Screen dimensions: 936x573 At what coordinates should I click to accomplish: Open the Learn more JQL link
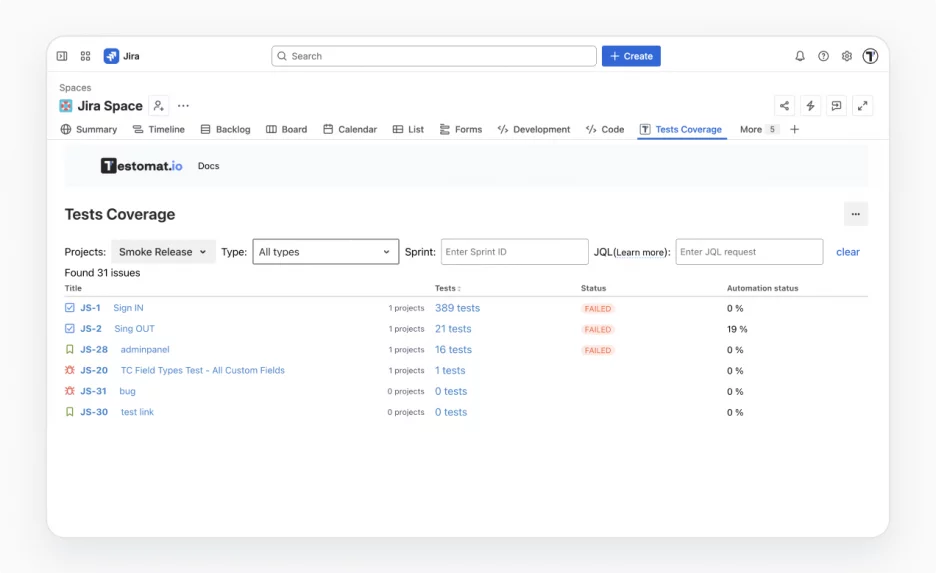tap(641, 252)
